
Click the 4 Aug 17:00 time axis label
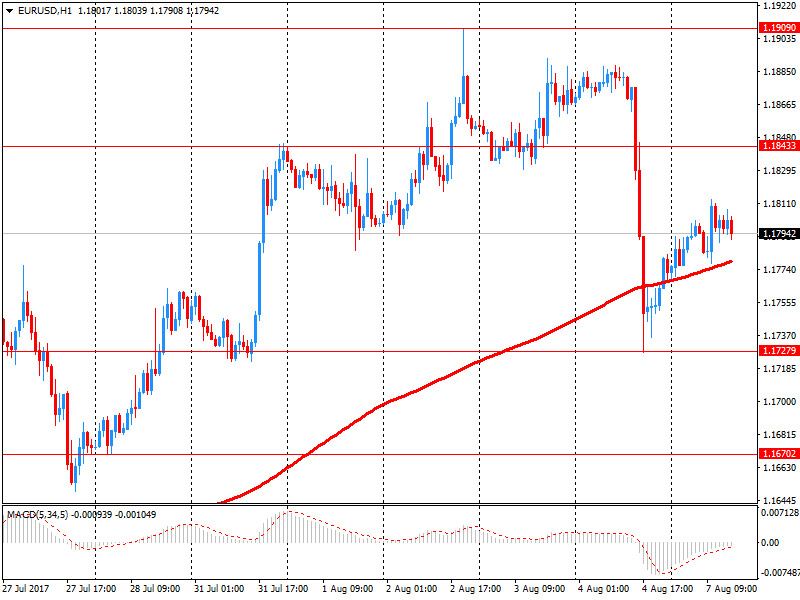667,589
